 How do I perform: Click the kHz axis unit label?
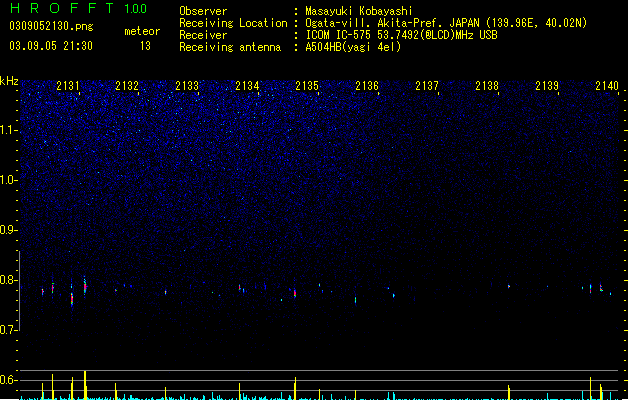tap(9, 81)
